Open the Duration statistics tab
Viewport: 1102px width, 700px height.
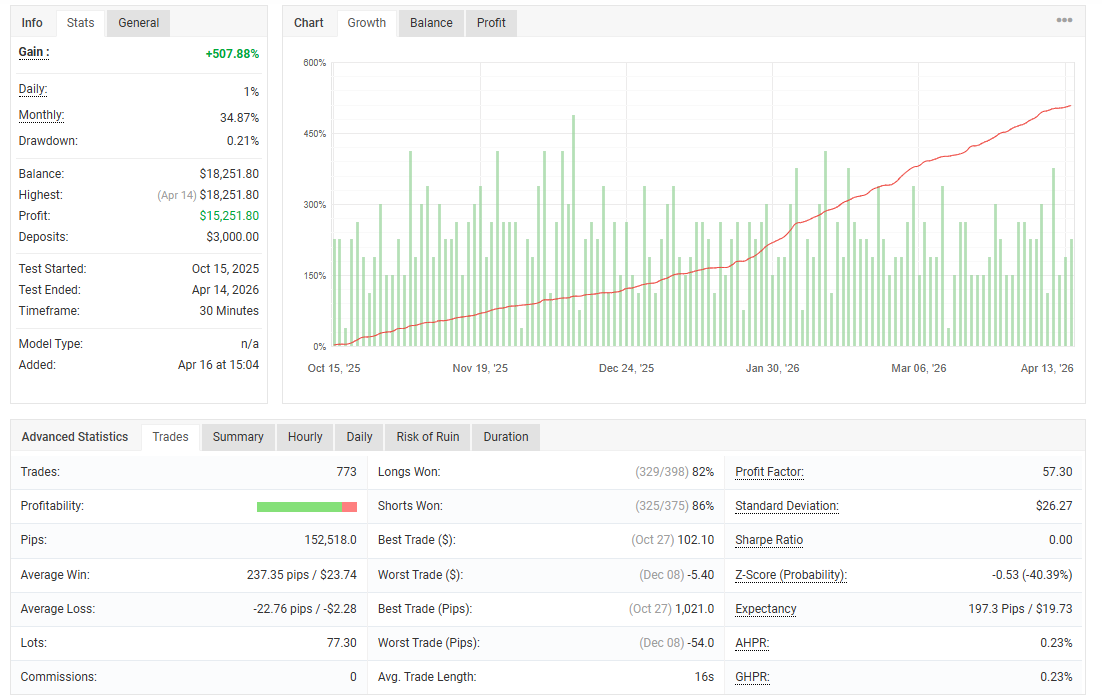tap(505, 436)
